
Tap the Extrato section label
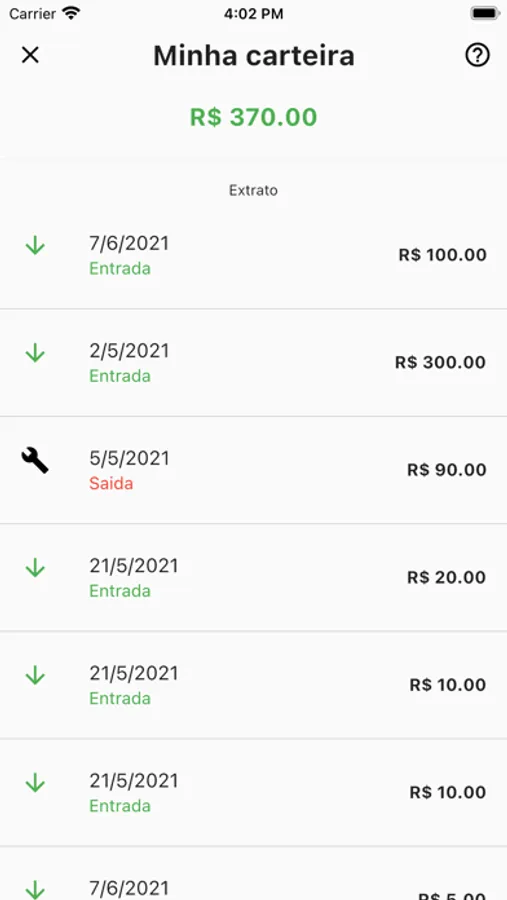pos(253,190)
